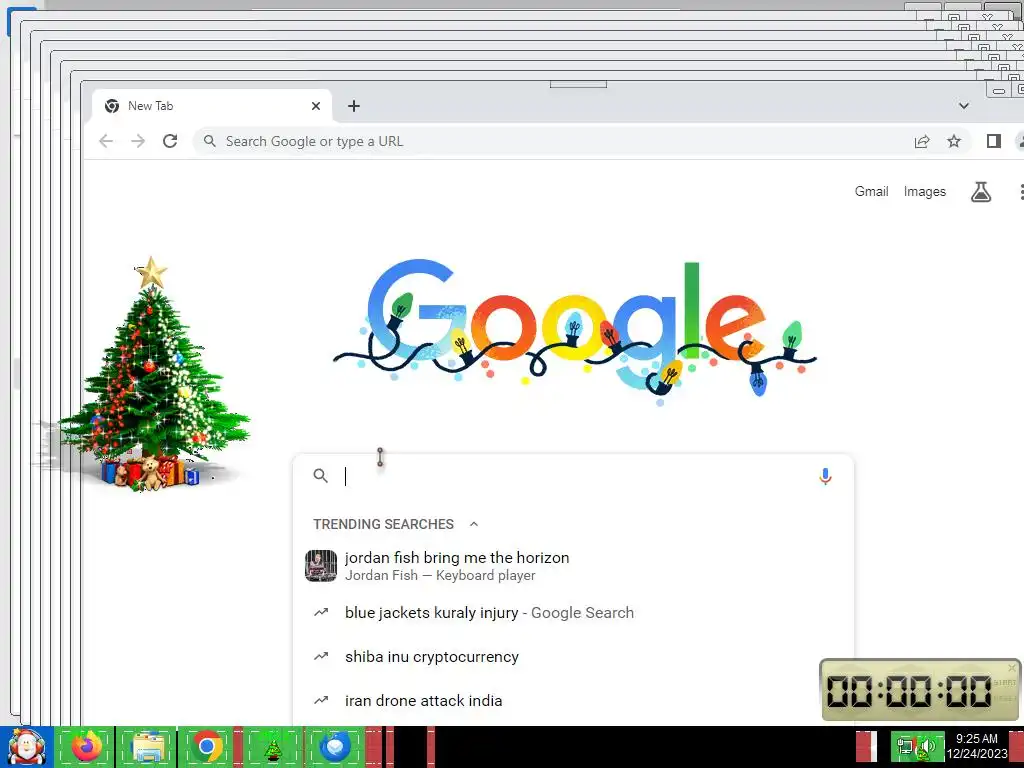Open the Christmas tree app on taskbar
This screenshot has width=1024, height=768.
pyautogui.click(x=272, y=746)
